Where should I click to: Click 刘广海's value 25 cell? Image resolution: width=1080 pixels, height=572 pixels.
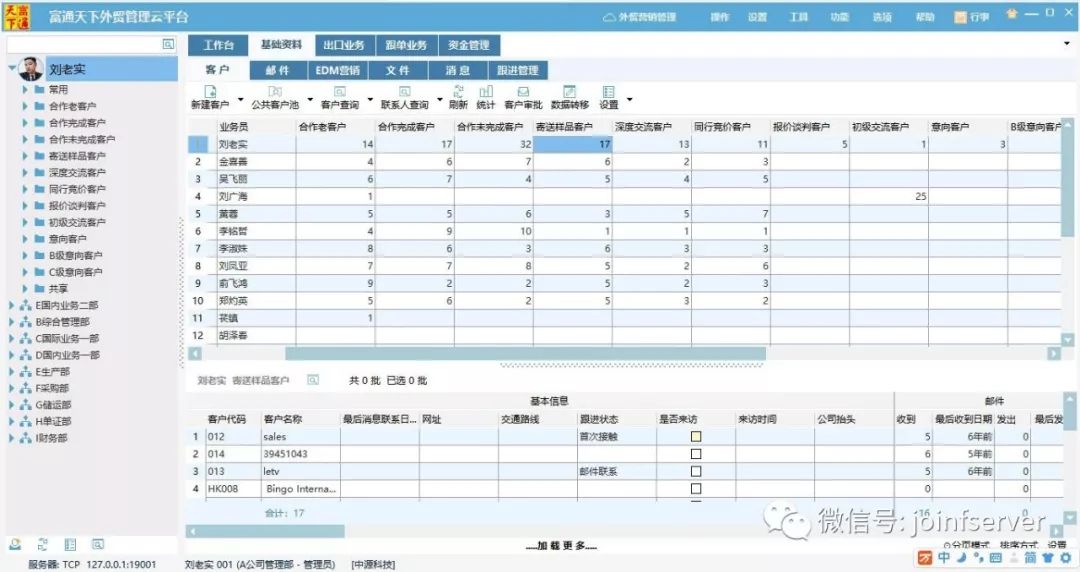pyautogui.click(x=889, y=196)
